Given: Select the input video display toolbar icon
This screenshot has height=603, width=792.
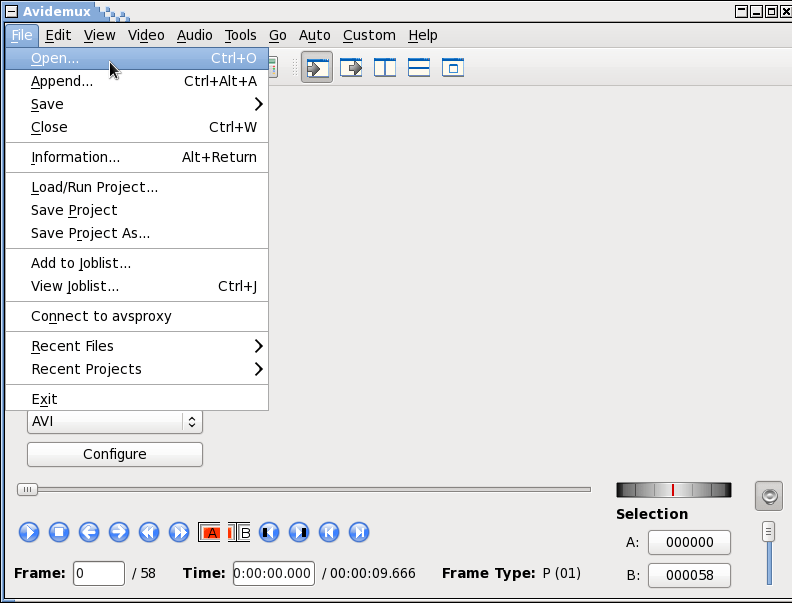Looking at the screenshot, I should 317,67.
